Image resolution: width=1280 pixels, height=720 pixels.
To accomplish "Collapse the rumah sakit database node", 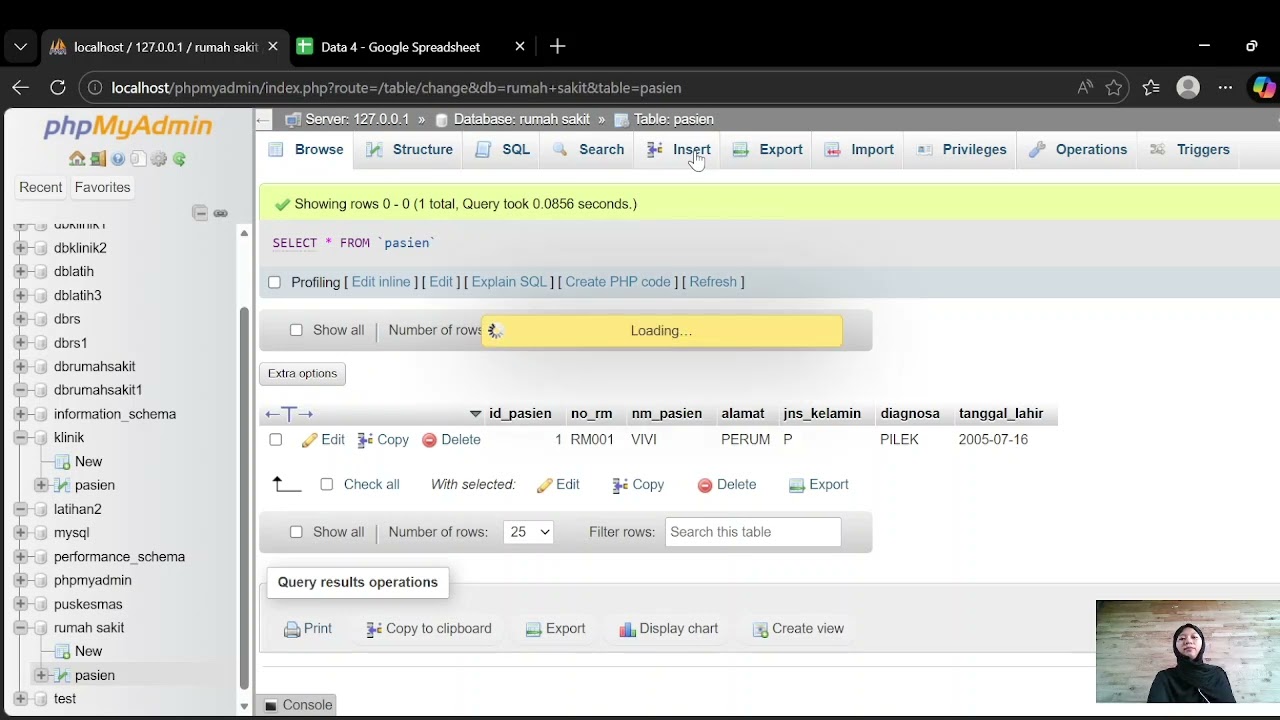I will 20,628.
